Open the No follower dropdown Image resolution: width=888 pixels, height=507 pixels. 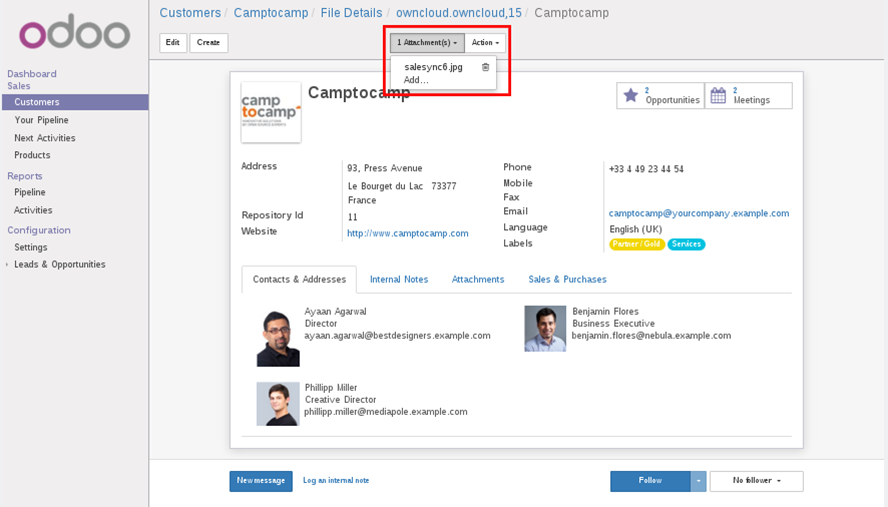tap(756, 481)
